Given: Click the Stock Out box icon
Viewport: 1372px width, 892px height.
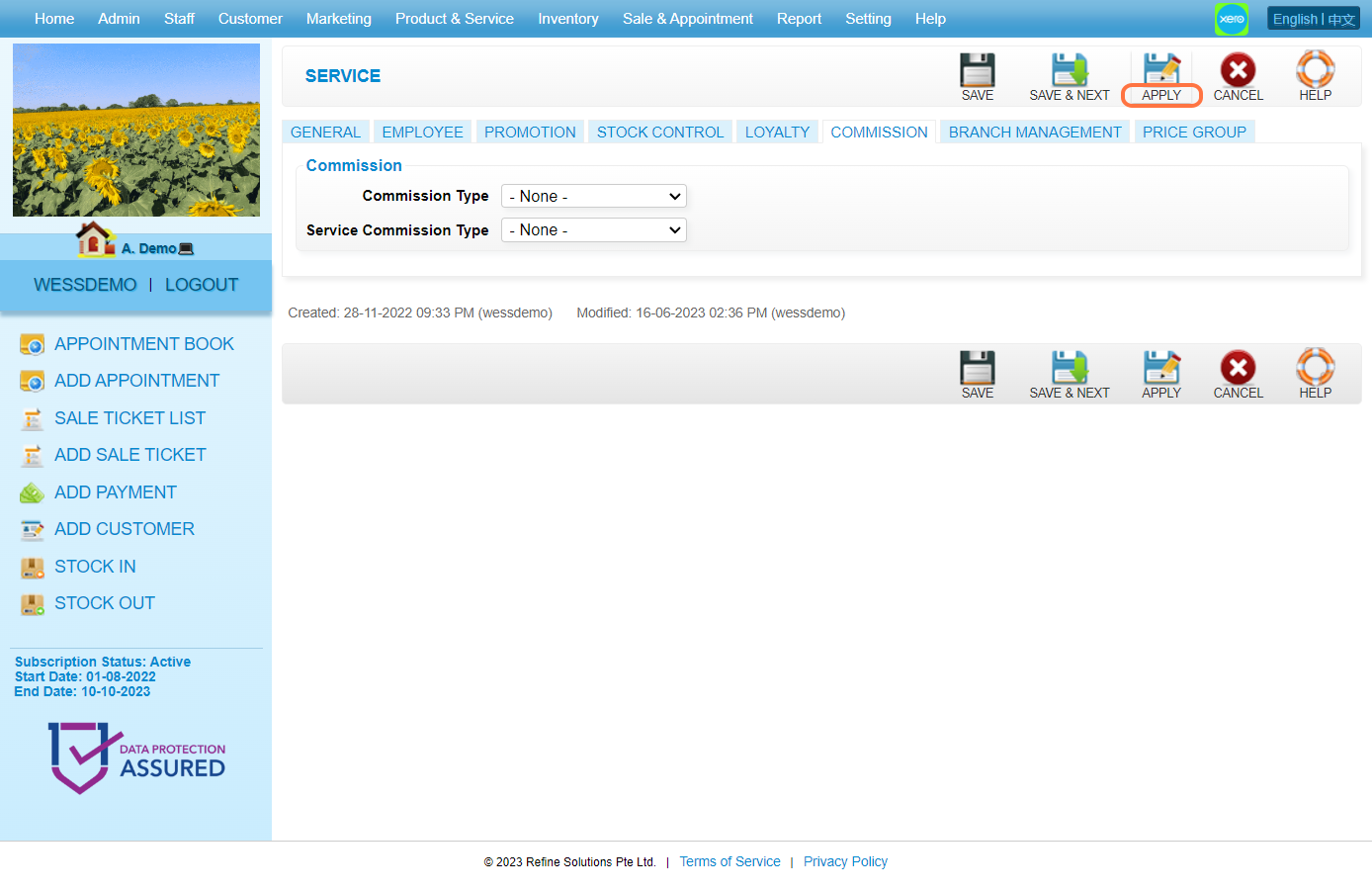Looking at the screenshot, I should pyautogui.click(x=33, y=603).
